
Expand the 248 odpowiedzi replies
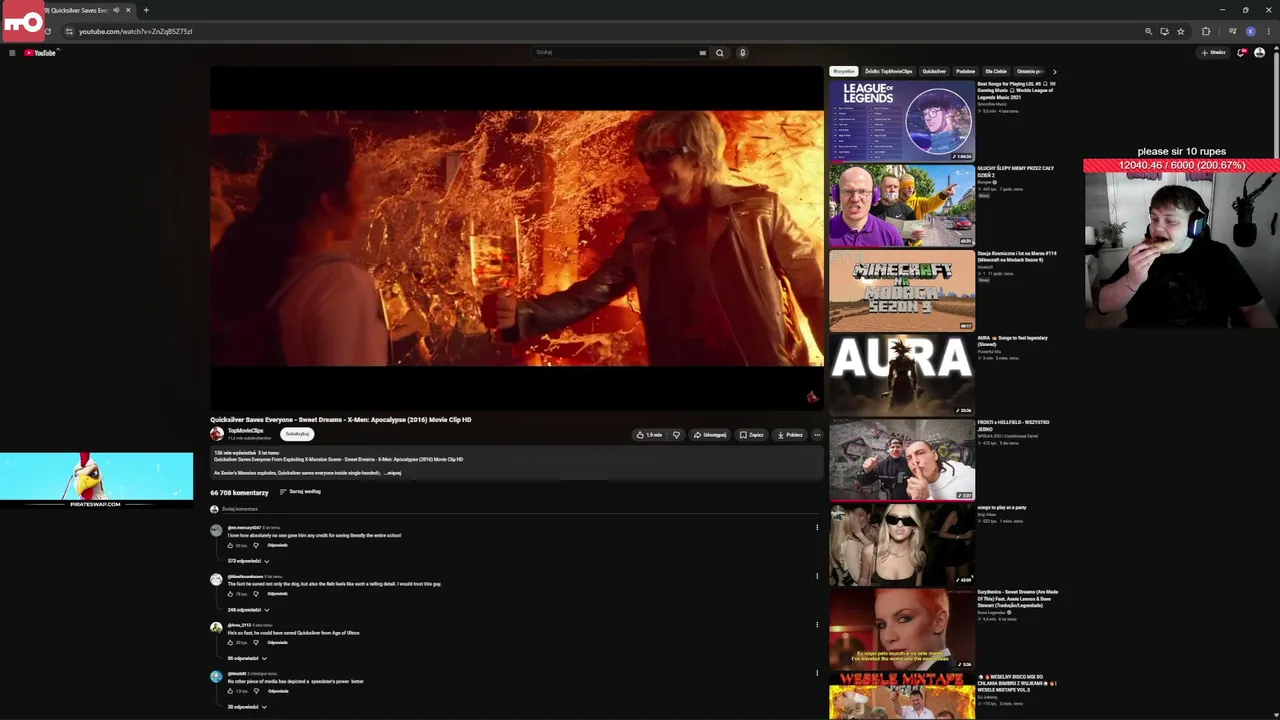point(249,610)
